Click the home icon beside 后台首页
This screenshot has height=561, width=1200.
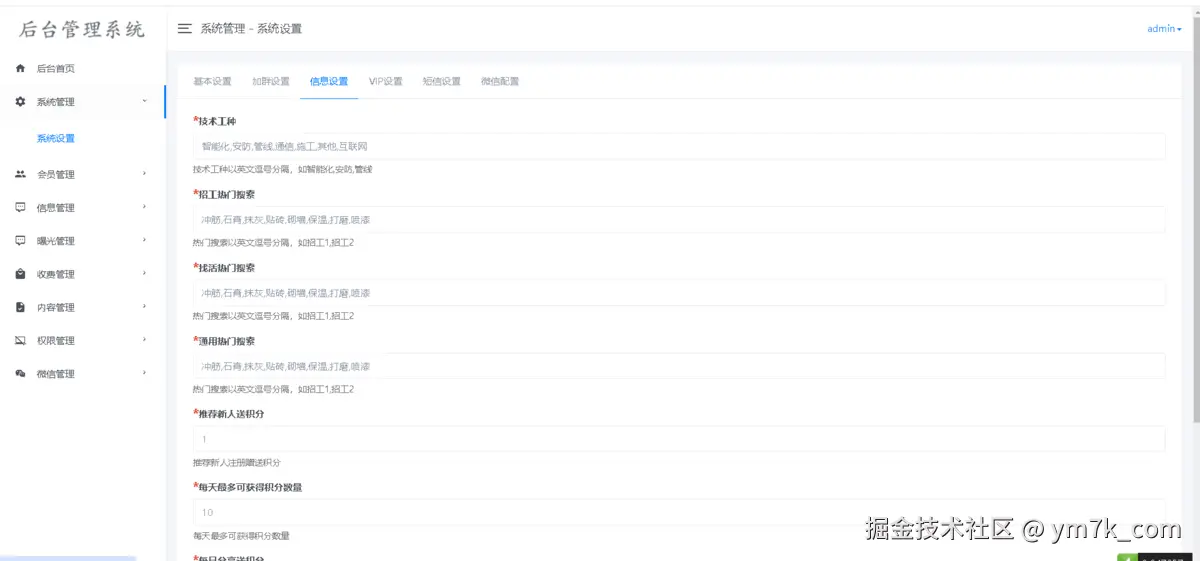point(20,69)
